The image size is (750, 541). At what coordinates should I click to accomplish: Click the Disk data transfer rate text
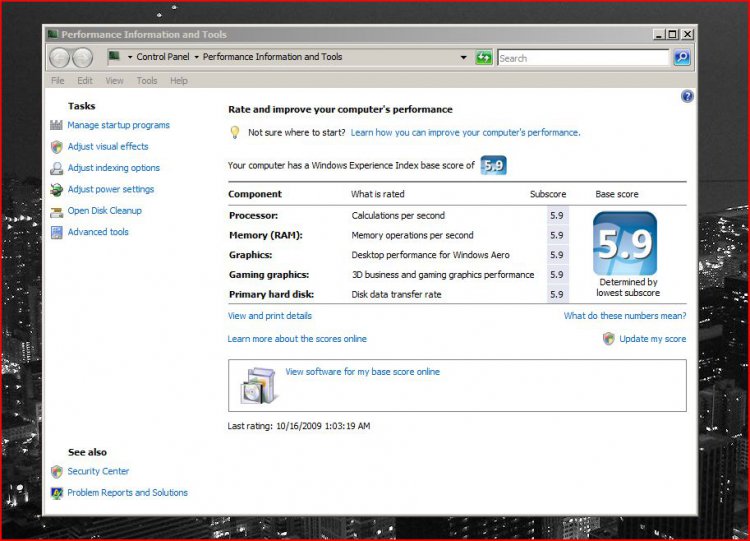[397, 295]
